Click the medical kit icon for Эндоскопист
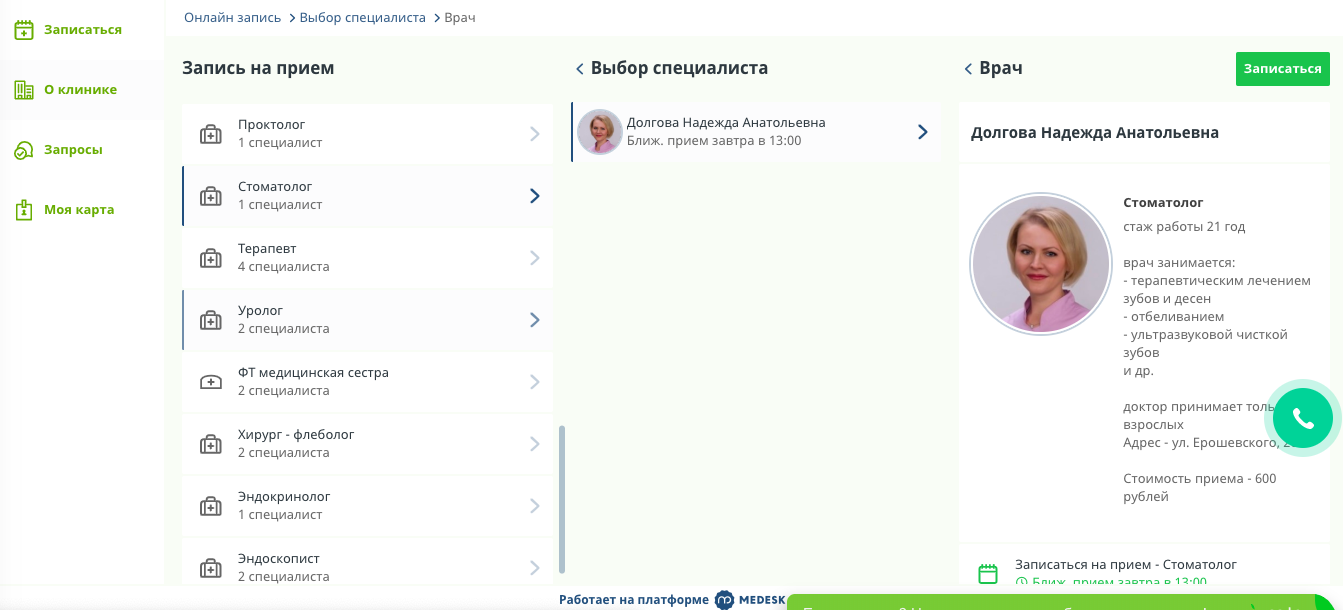1343x610 pixels. click(211, 568)
